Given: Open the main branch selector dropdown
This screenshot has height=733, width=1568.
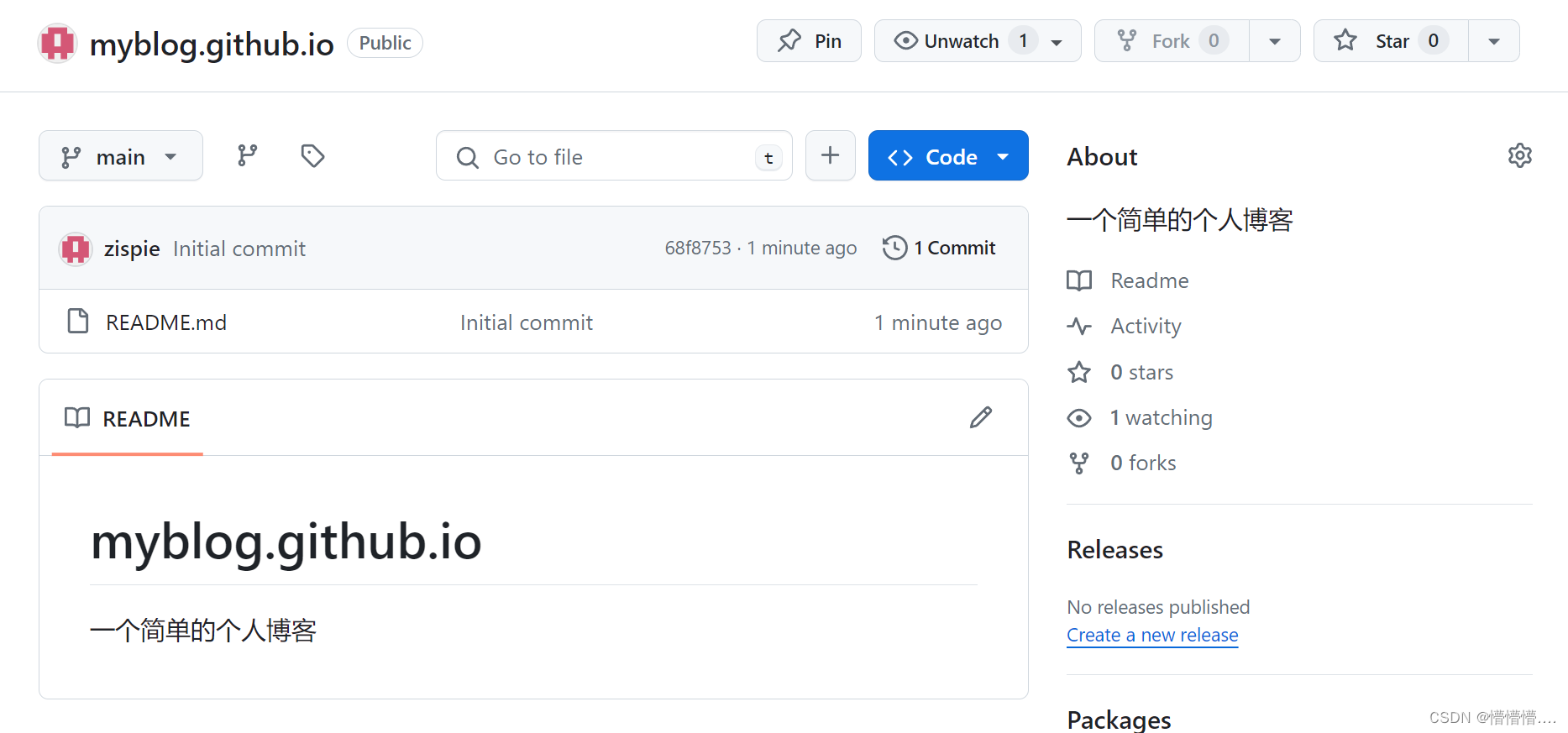Looking at the screenshot, I should point(121,156).
